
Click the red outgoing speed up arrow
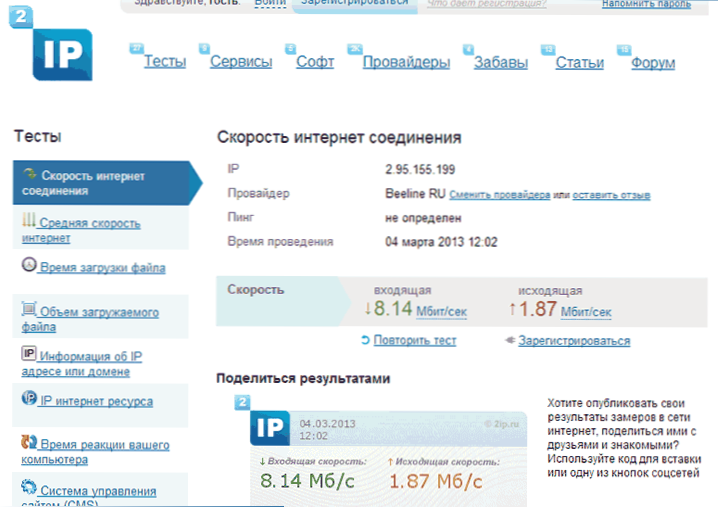(x=512, y=309)
